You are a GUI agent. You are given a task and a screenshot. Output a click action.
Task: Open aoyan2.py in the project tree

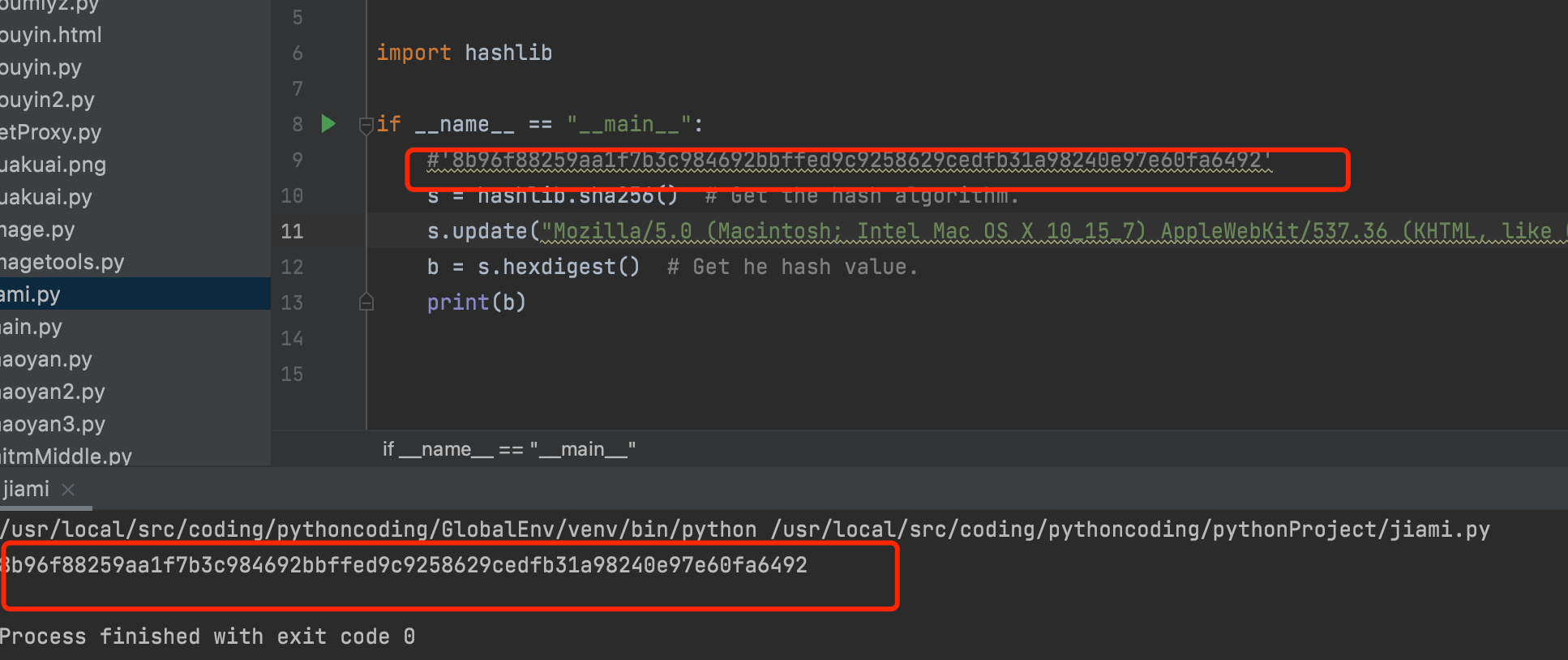[x=53, y=392]
